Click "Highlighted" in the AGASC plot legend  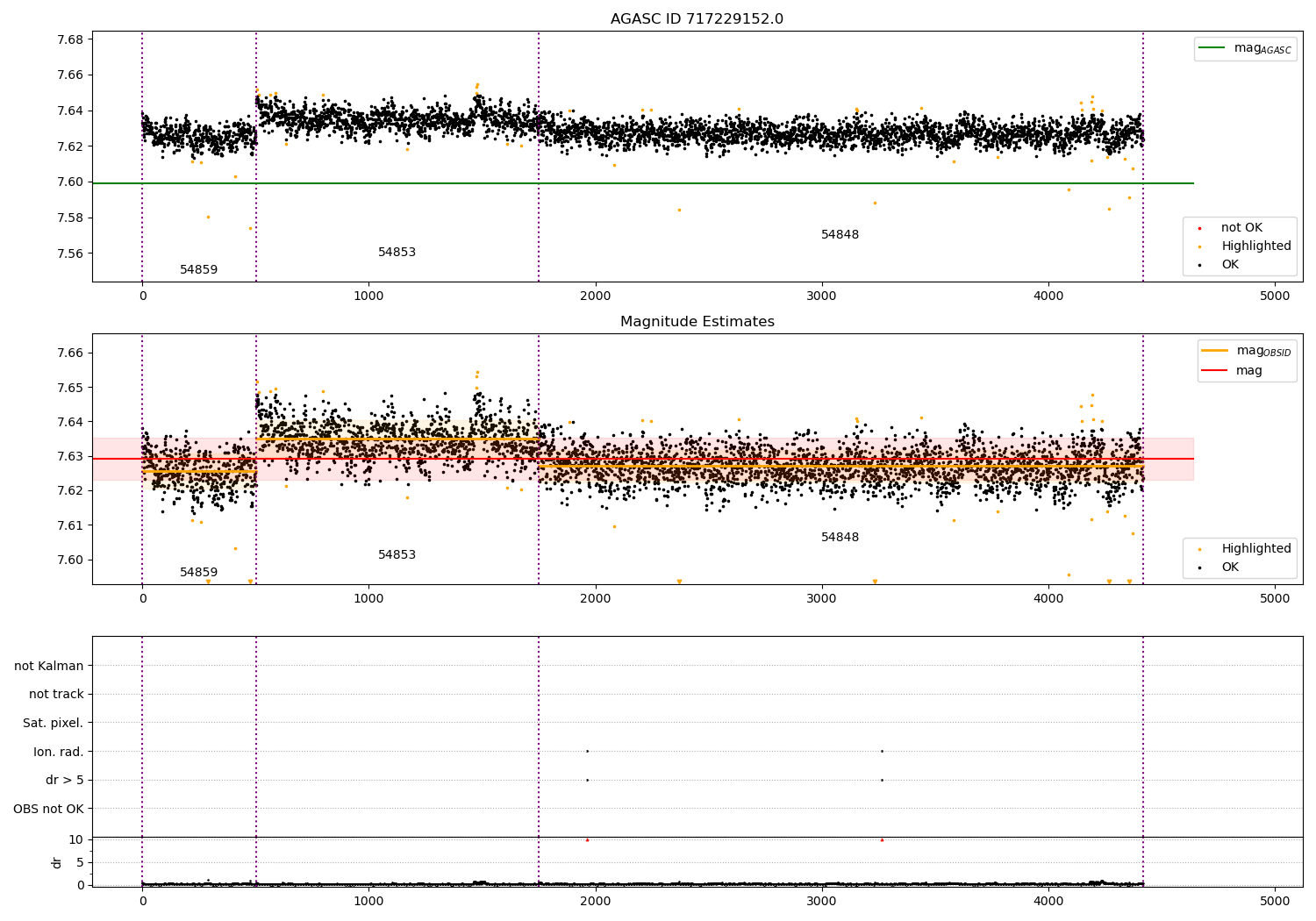click(1255, 246)
